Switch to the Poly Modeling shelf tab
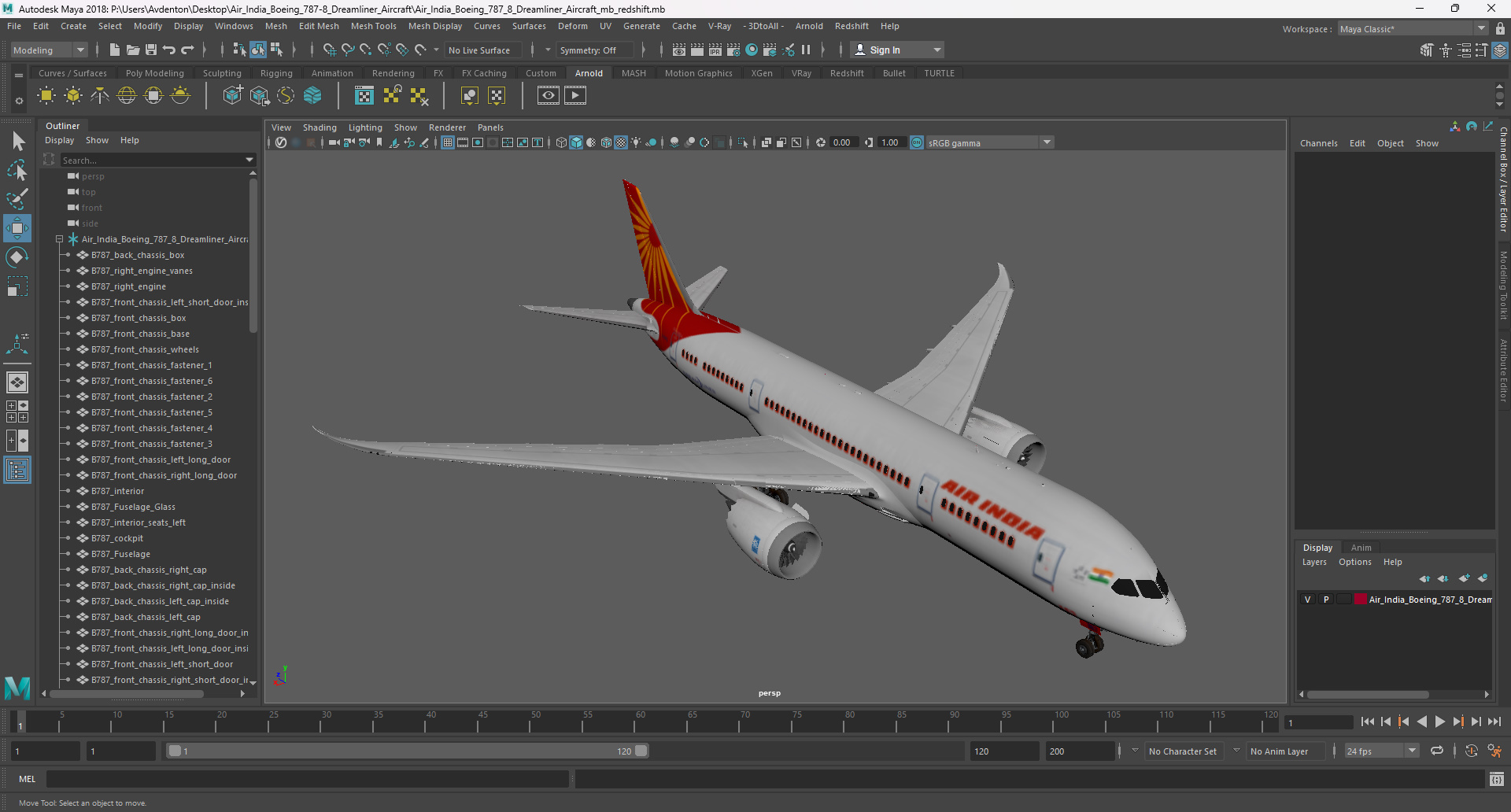The width and height of the screenshot is (1511, 812). click(x=154, y=73)
